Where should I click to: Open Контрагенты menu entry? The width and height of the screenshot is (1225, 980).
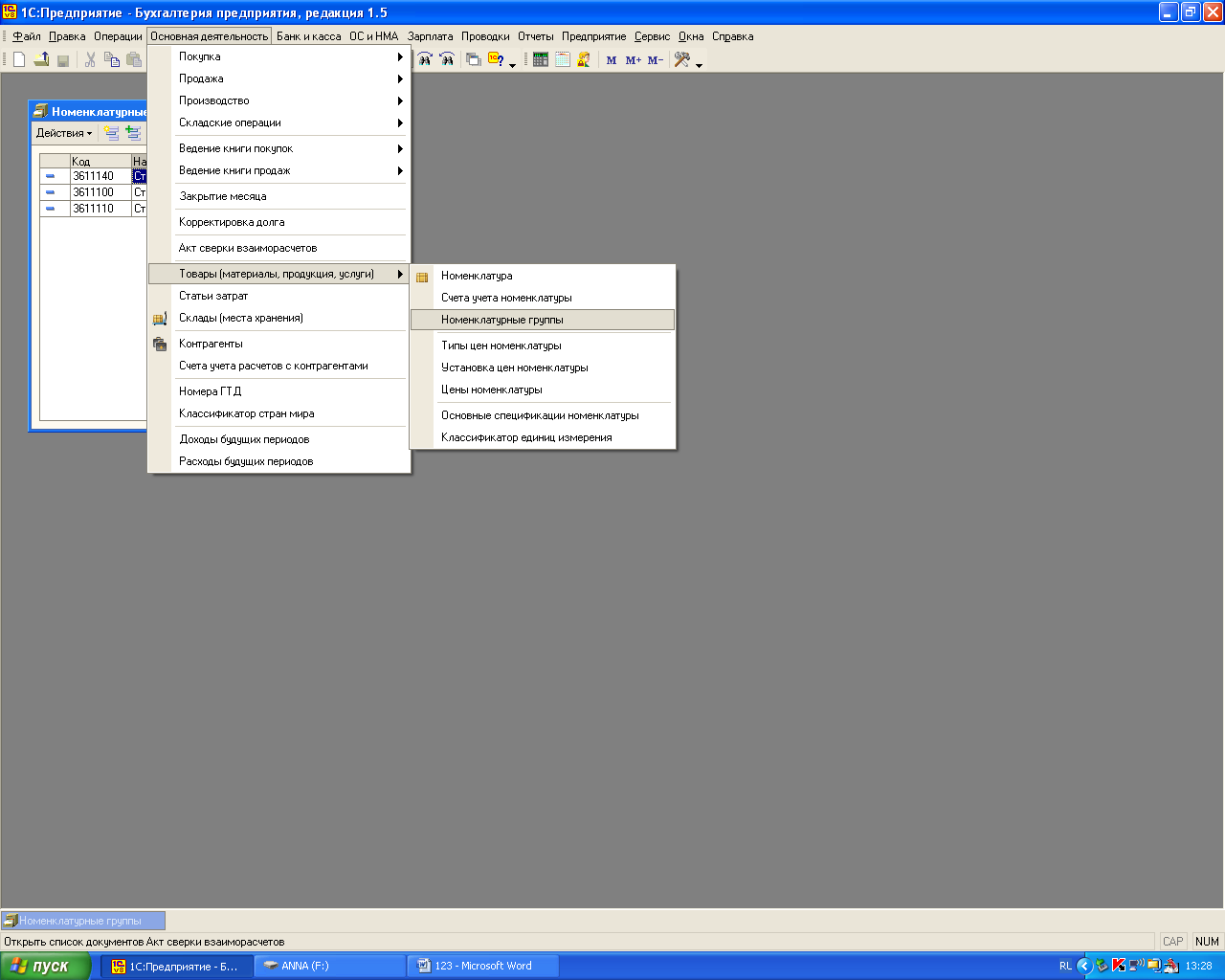tap(279, 344)
